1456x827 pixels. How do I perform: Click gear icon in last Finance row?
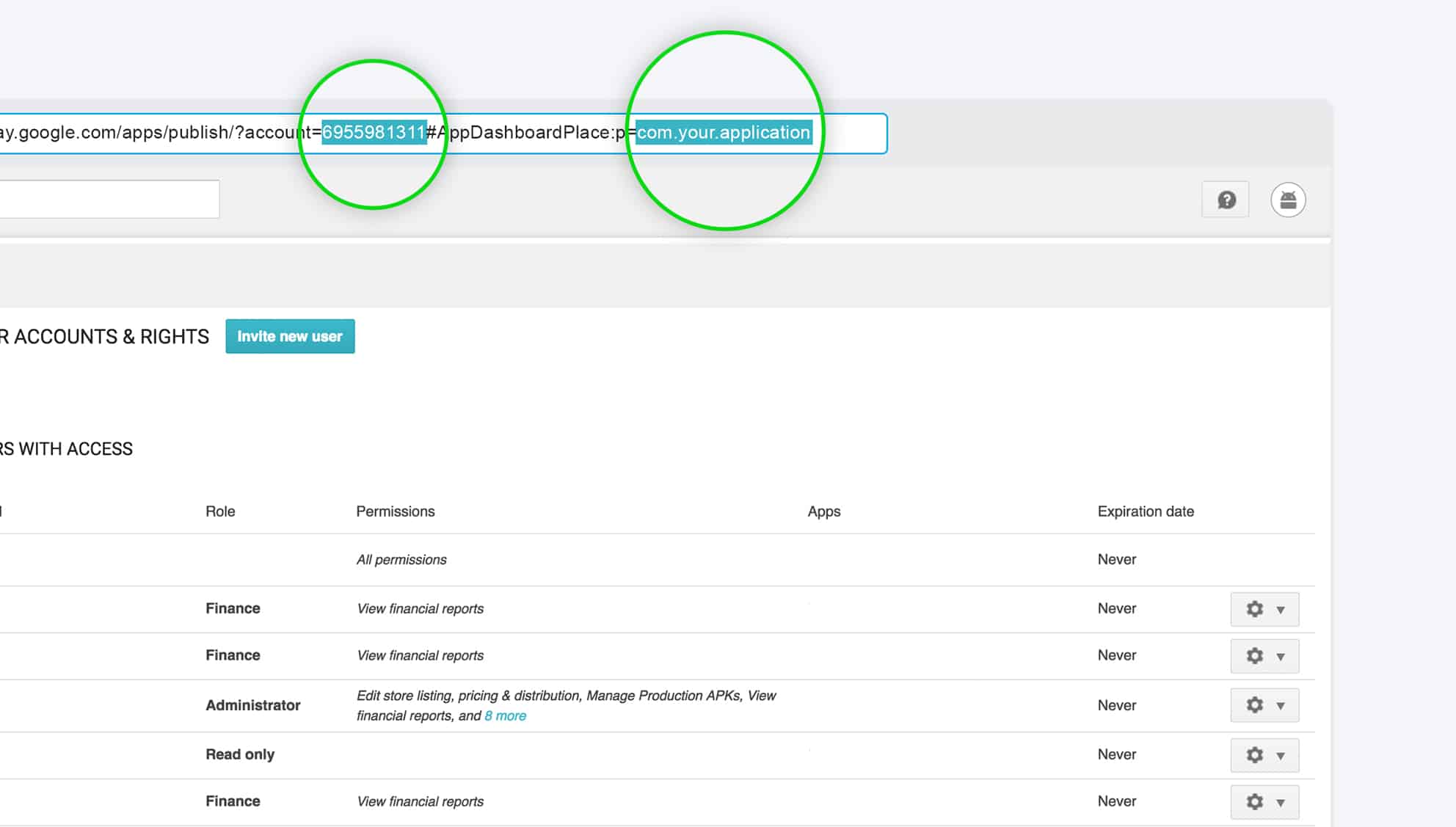pyautogui.click(x=1255, y=802)
